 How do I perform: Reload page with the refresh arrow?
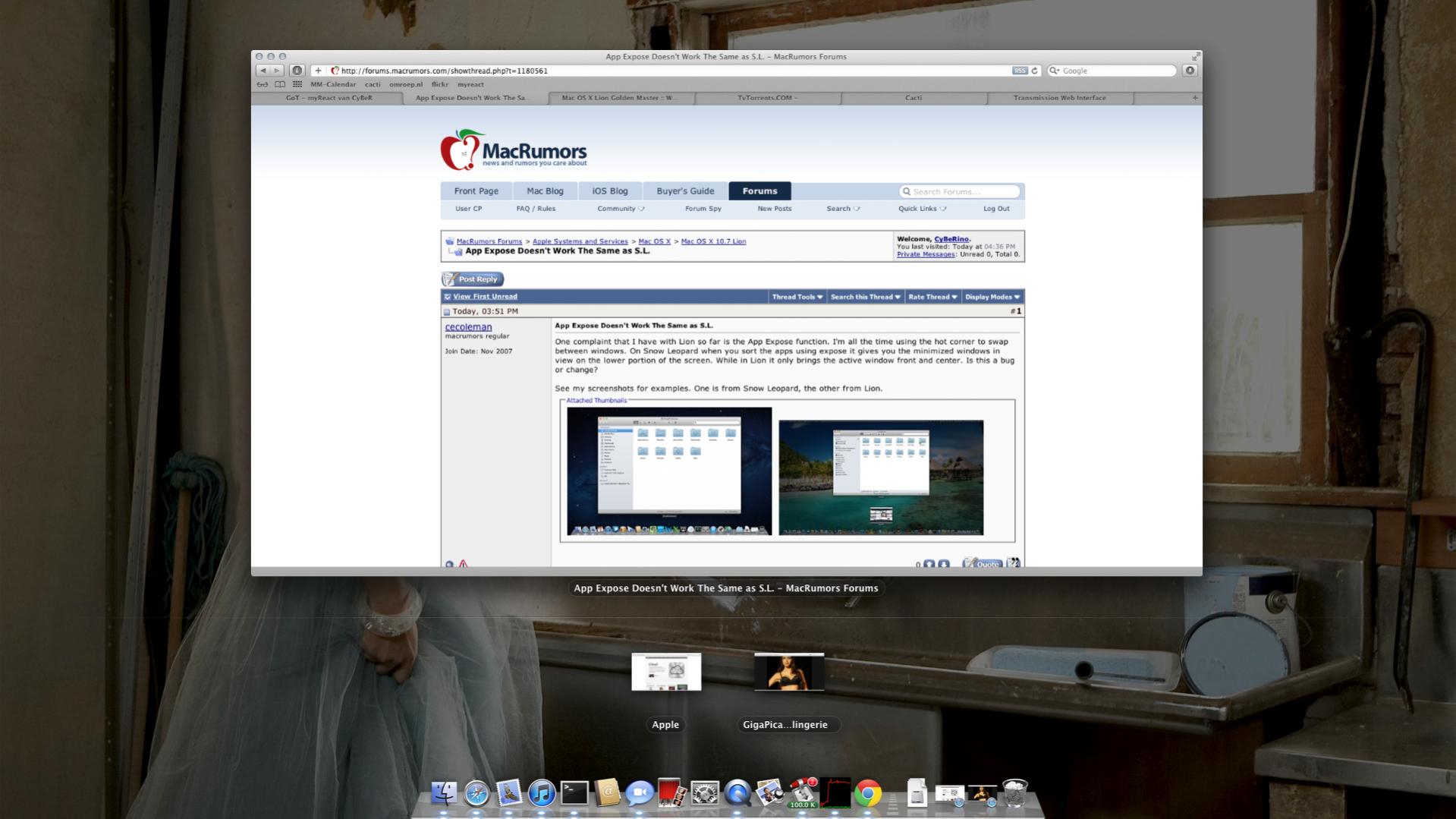pos(1034,71)
